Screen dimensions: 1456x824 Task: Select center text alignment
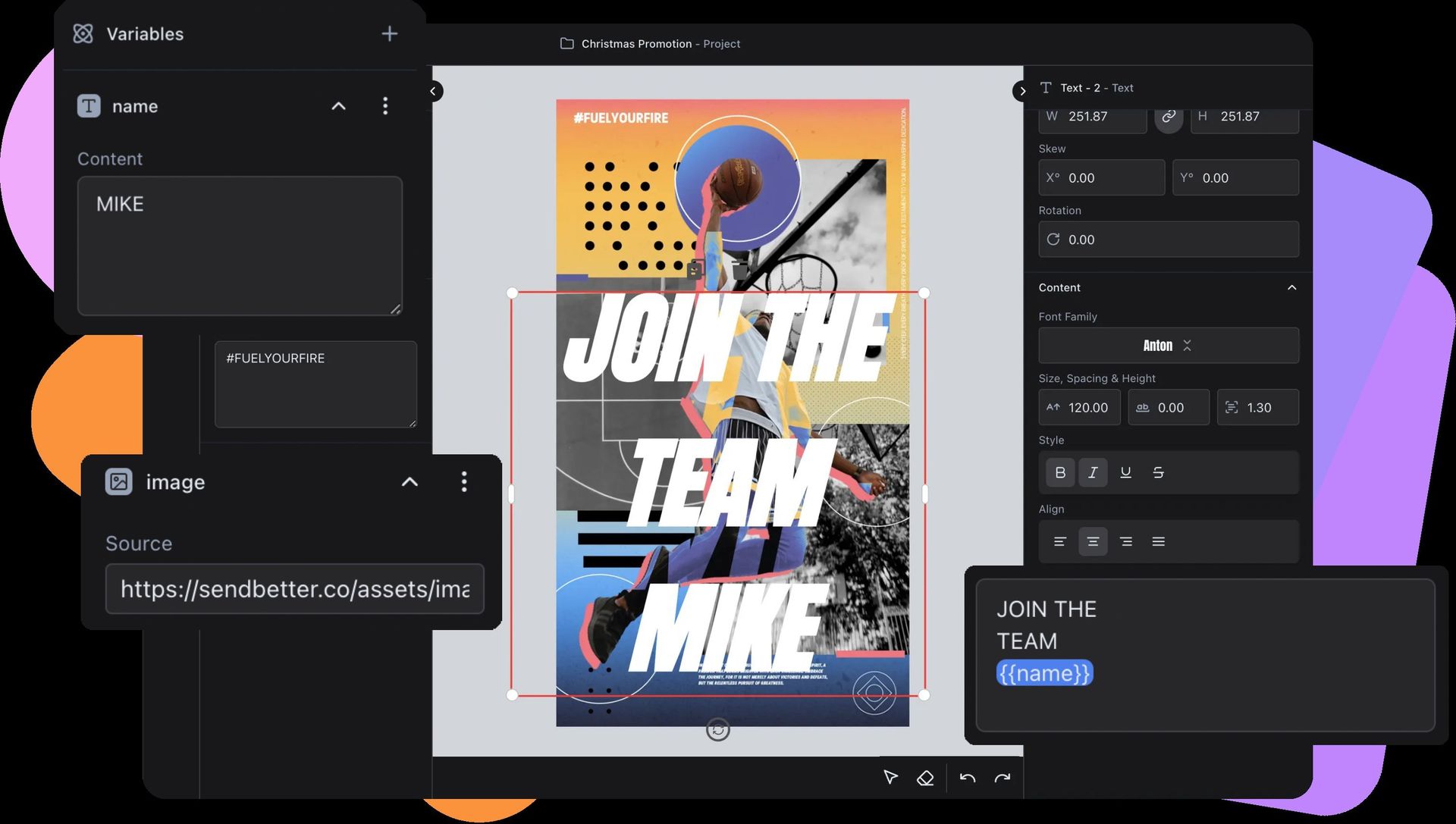pyautogui.click(x=1093, y=542)
